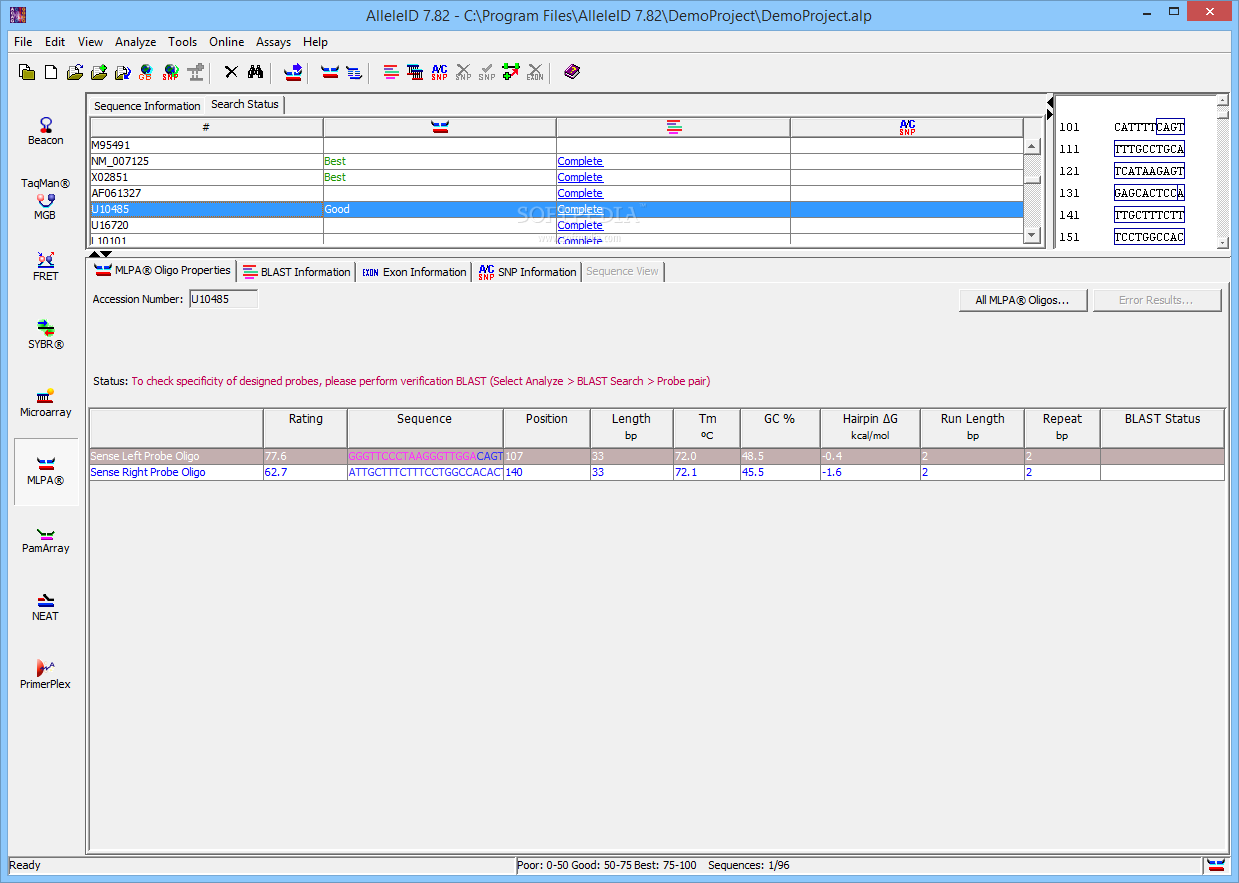The height and width of the screenshot is (883, 1239).
Task: Click Complete link for X02851
Action: [580, 177]
